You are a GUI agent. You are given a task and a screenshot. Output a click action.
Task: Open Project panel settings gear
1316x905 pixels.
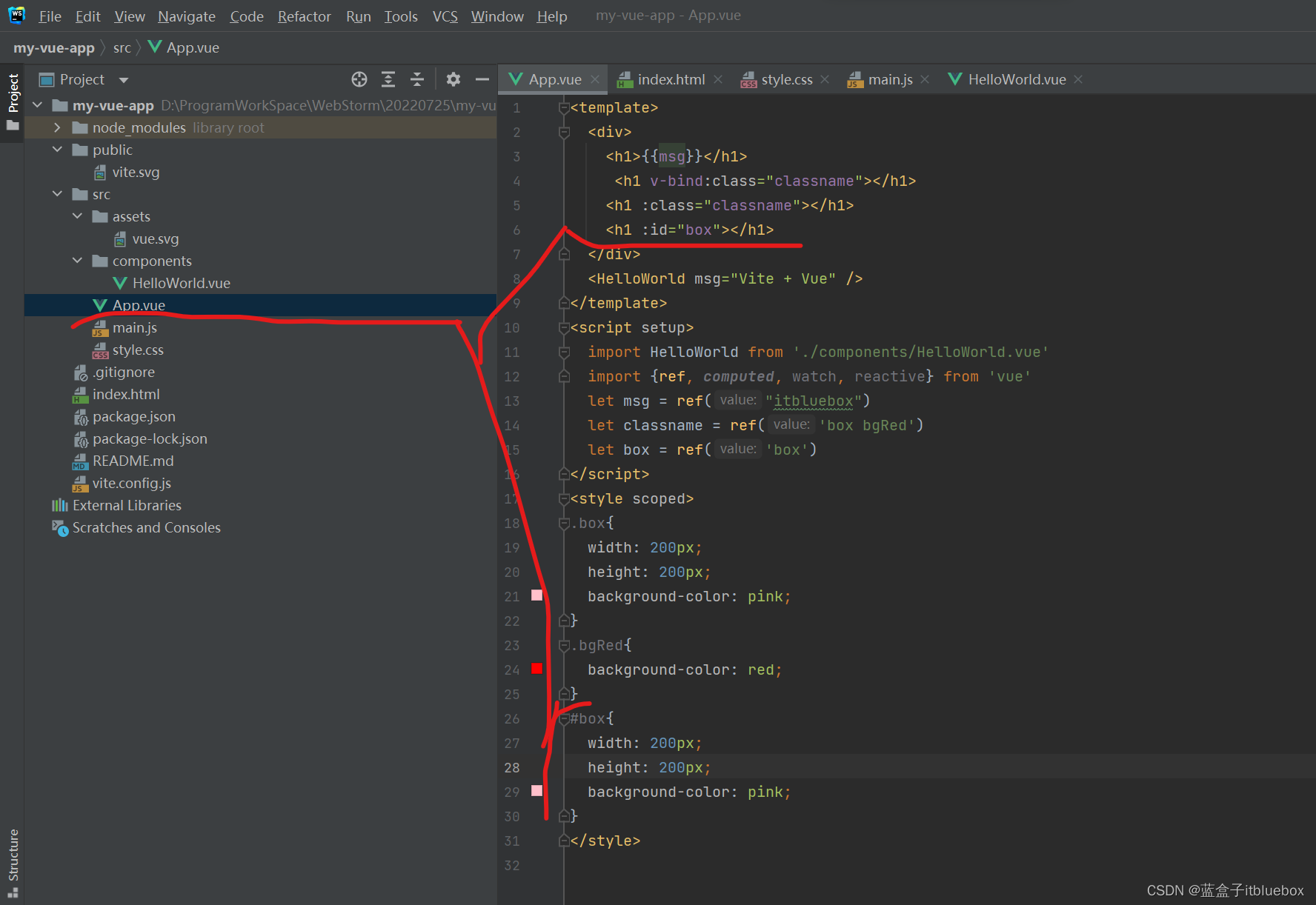click(453, 79)
